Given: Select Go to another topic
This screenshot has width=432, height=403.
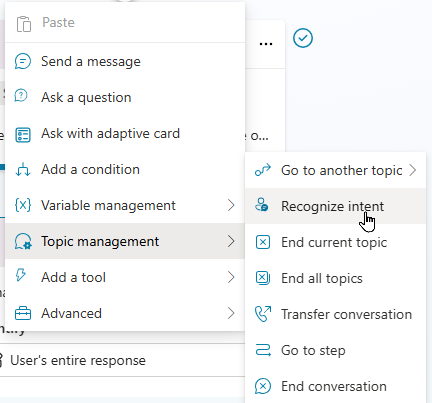Looking at the screenshot, I should 335,170.
